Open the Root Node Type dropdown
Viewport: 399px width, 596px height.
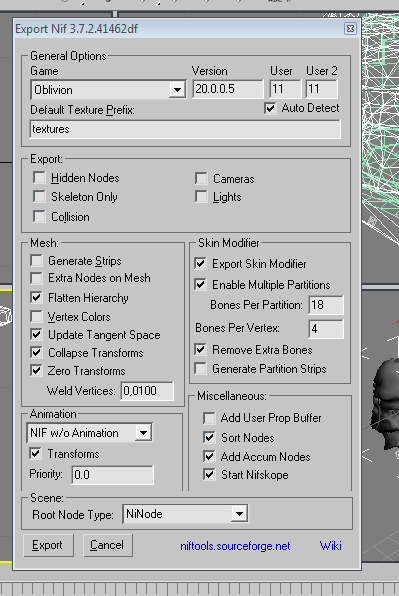185,514
